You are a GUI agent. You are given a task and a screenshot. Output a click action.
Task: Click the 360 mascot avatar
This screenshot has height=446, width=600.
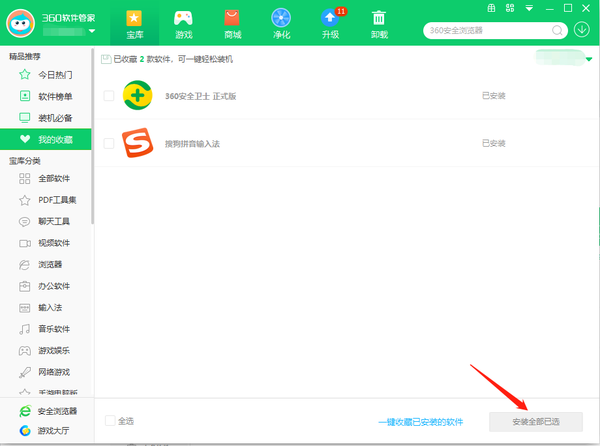20,23
